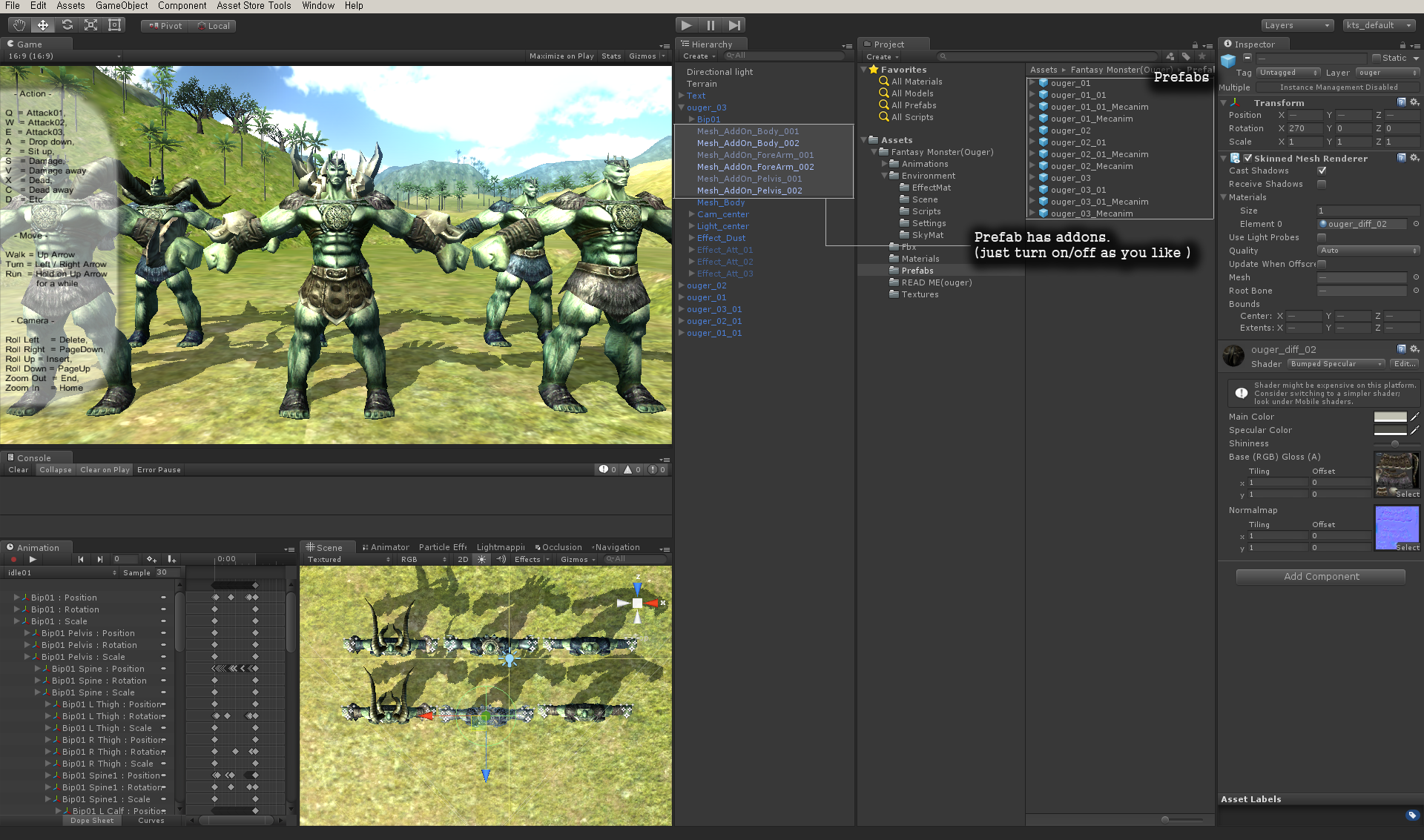
Task: Select the Rect transform tool
Action: click(x=114, y=25)
